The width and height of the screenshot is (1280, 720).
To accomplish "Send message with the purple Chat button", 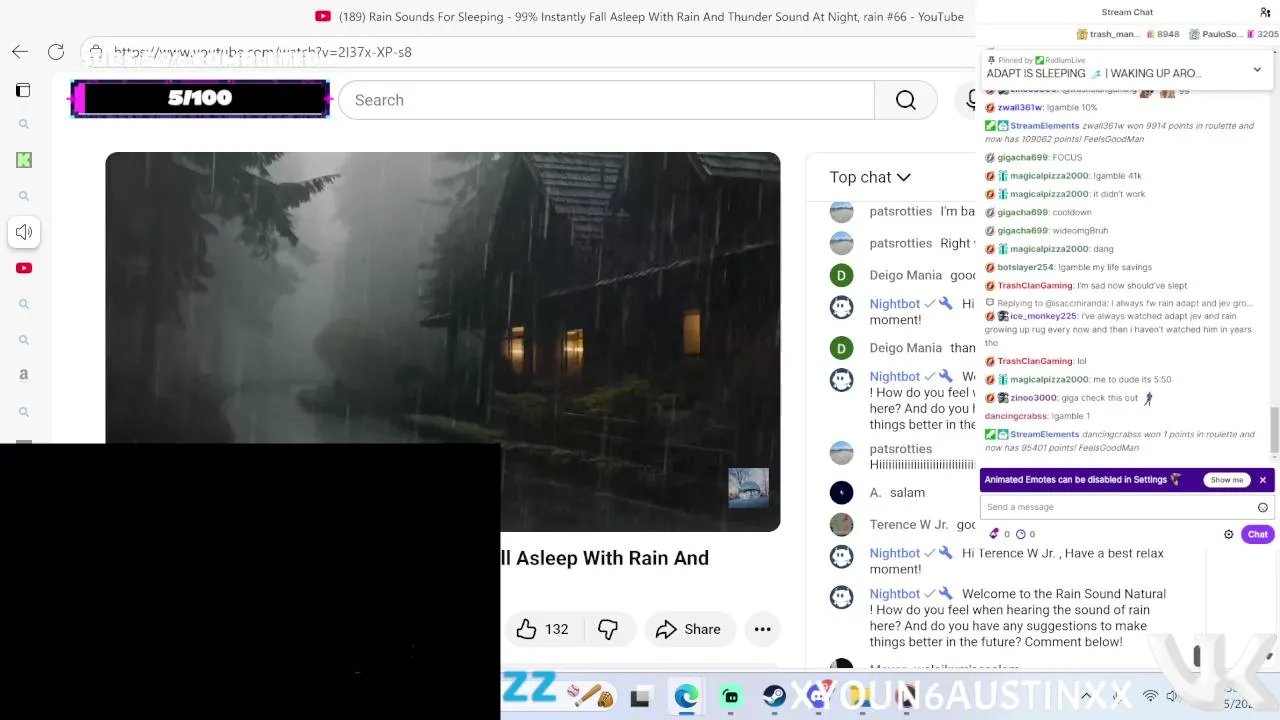I will coord(1257,534).
